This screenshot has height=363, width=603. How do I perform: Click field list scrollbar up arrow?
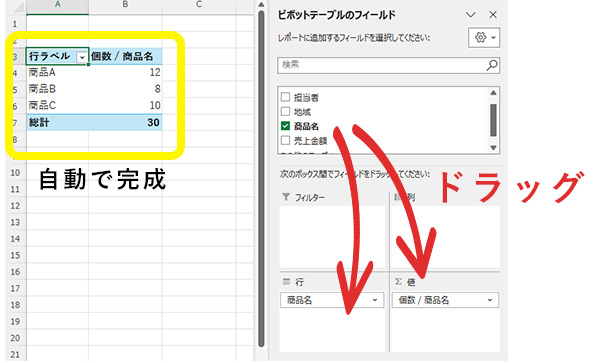tap(493, 93)
